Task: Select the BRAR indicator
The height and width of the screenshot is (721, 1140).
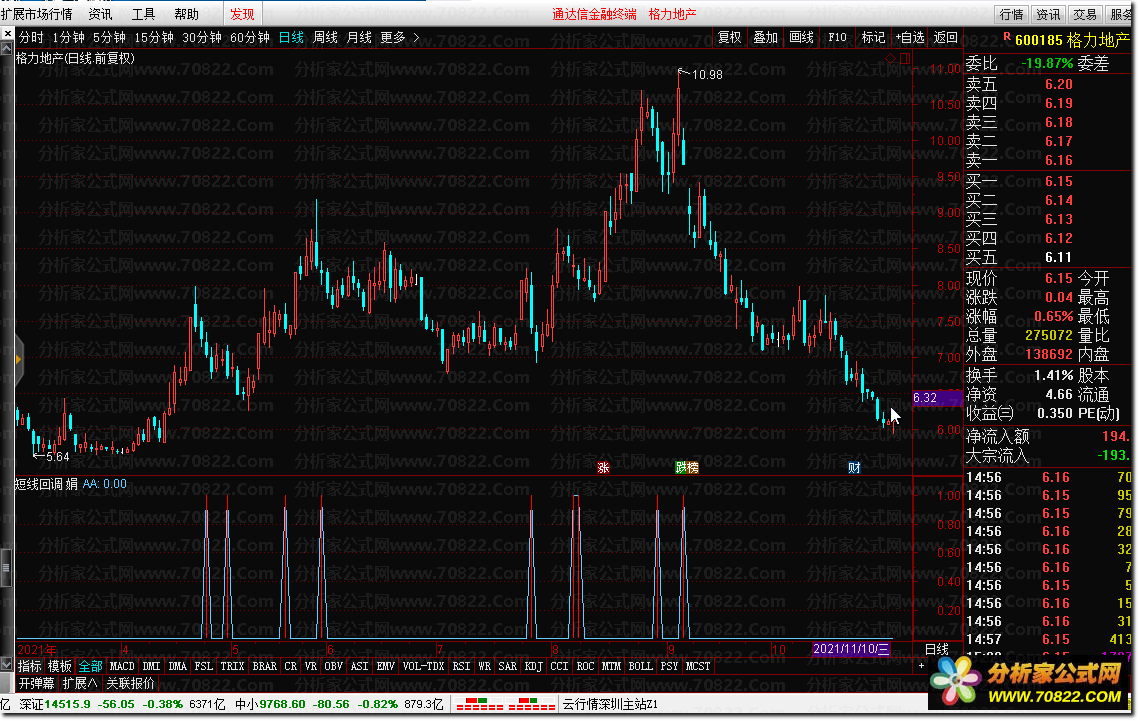Action: [265, 666]
